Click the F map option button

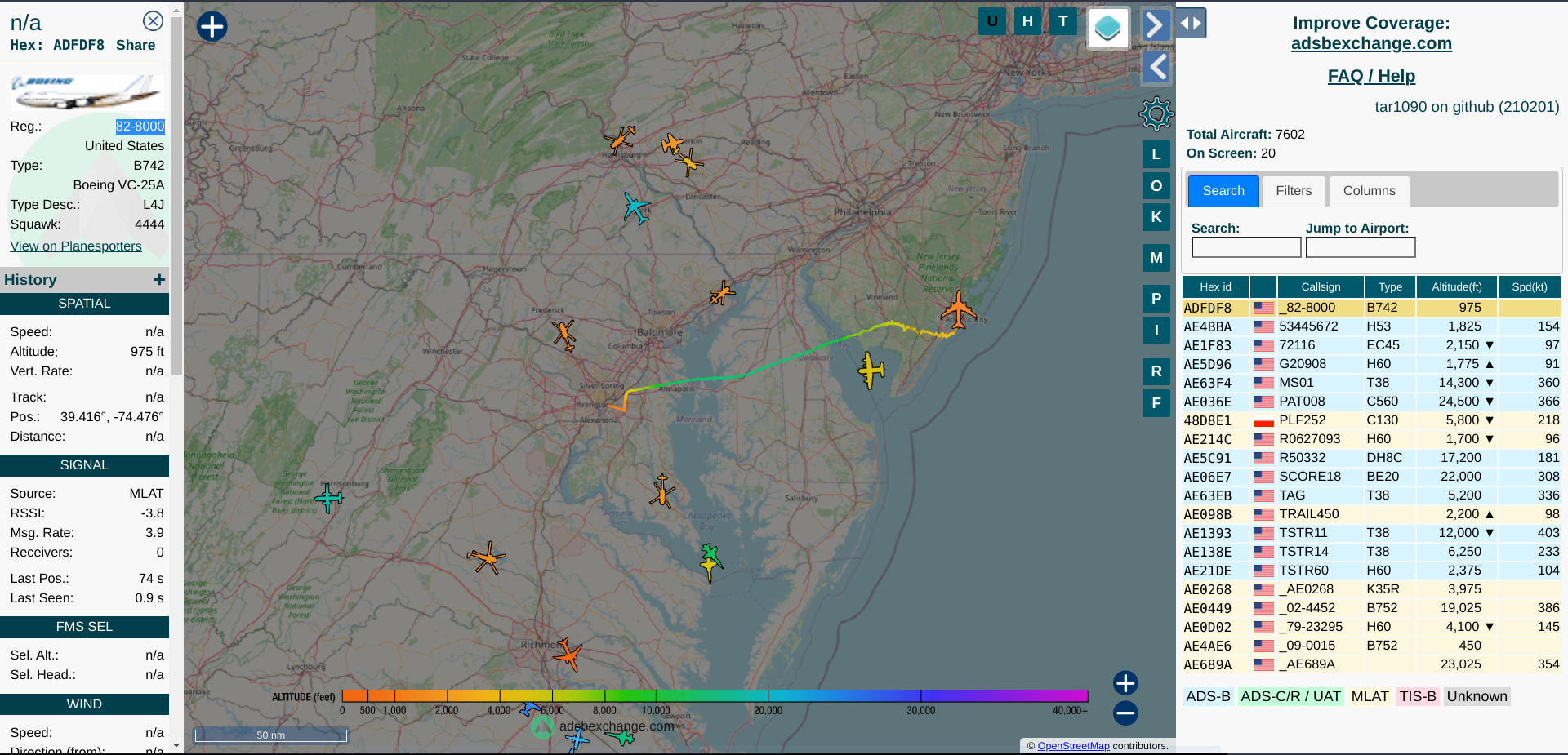click(1156, 403)
